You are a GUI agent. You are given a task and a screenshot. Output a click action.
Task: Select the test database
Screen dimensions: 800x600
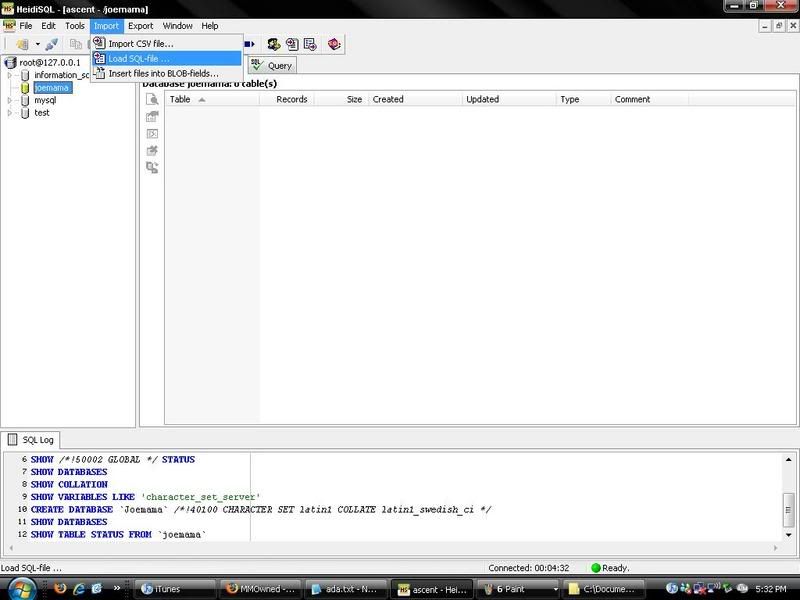coord(42,113)
